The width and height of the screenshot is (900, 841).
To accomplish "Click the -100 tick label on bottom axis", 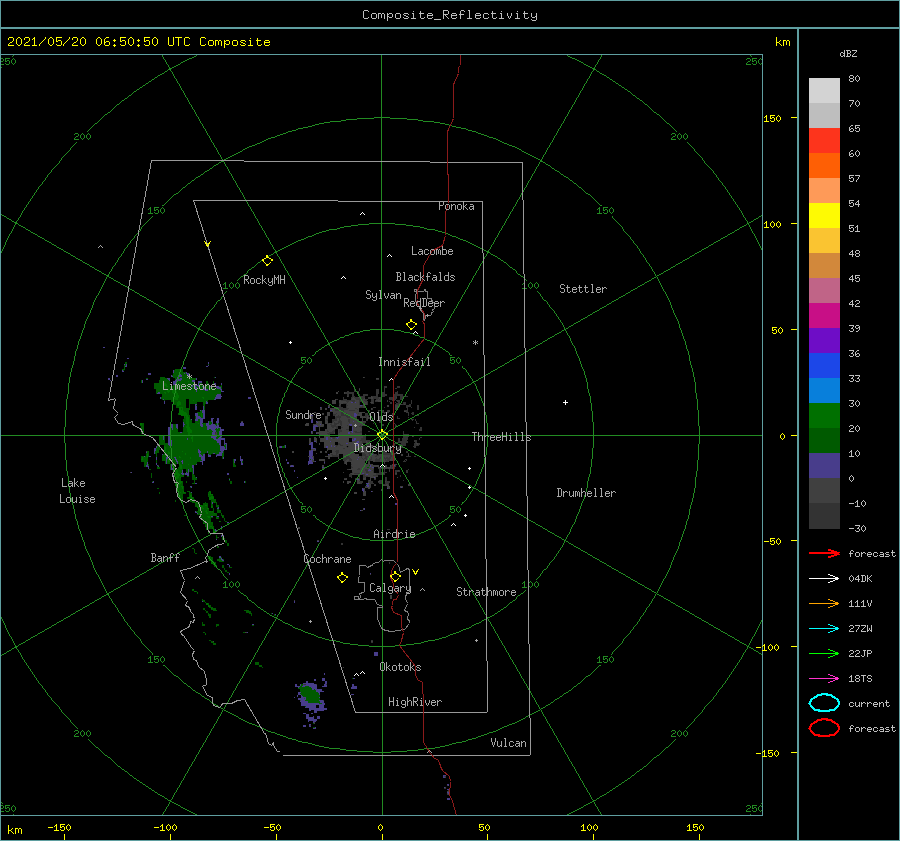I will tap(165, 827).
